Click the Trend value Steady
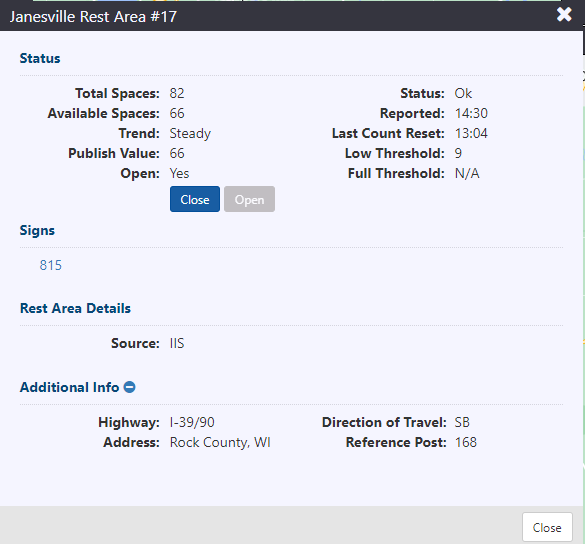The height and width of the screenshot is (544, 585). point(190,134)
